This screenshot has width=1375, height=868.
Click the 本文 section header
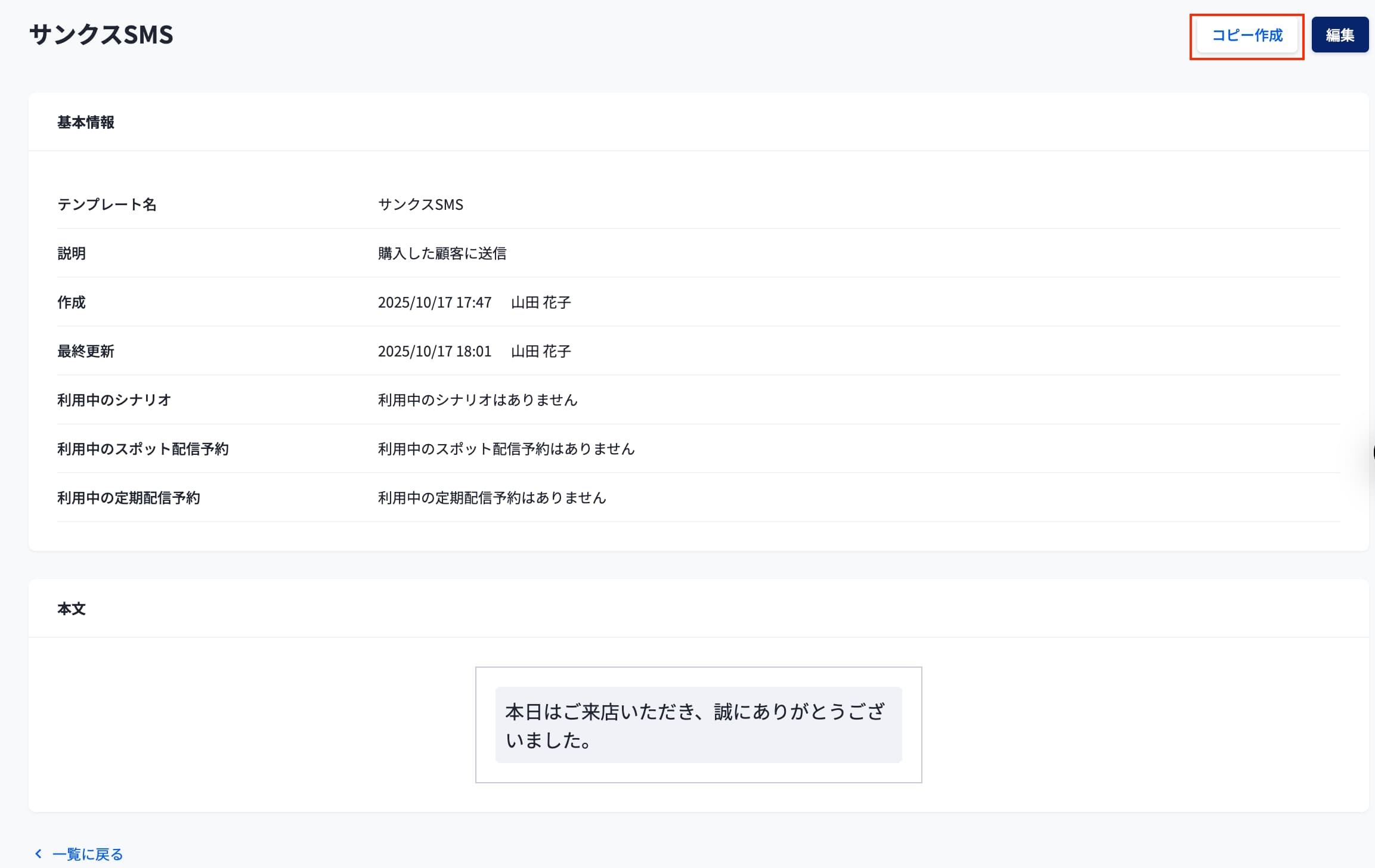pyautogui.click(x=72, y=609)
